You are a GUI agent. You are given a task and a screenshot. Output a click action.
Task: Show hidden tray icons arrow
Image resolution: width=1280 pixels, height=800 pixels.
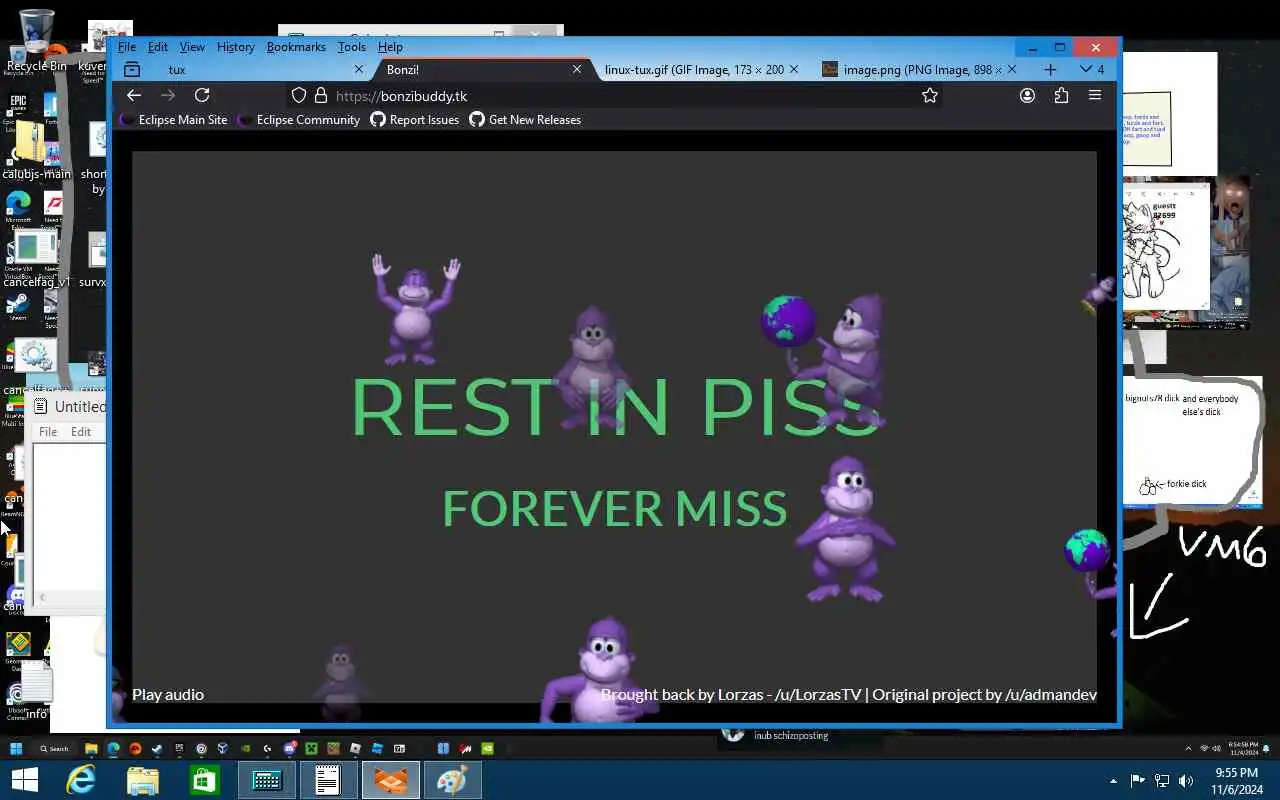(1113, 781)
